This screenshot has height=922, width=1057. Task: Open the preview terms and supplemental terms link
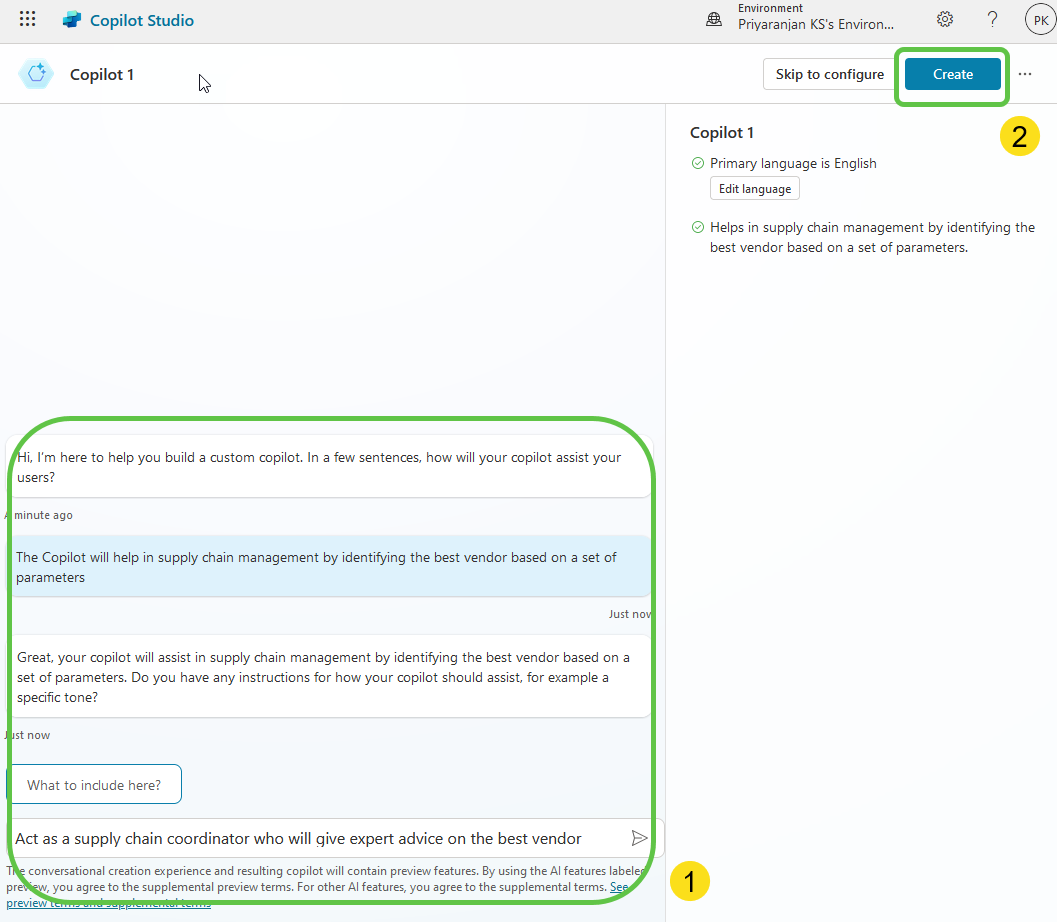click(110, 903)
